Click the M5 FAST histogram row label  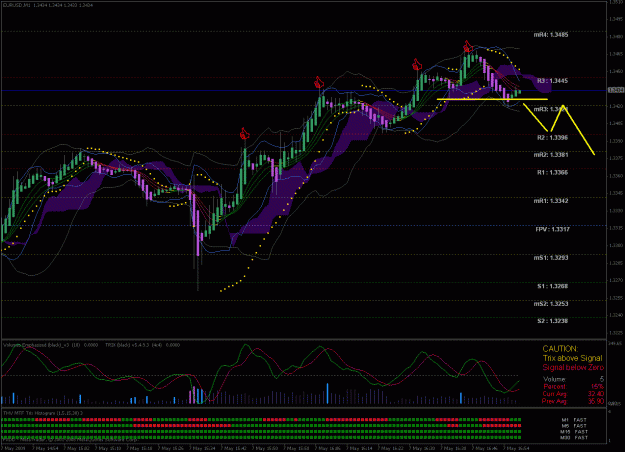coord(574,426)
